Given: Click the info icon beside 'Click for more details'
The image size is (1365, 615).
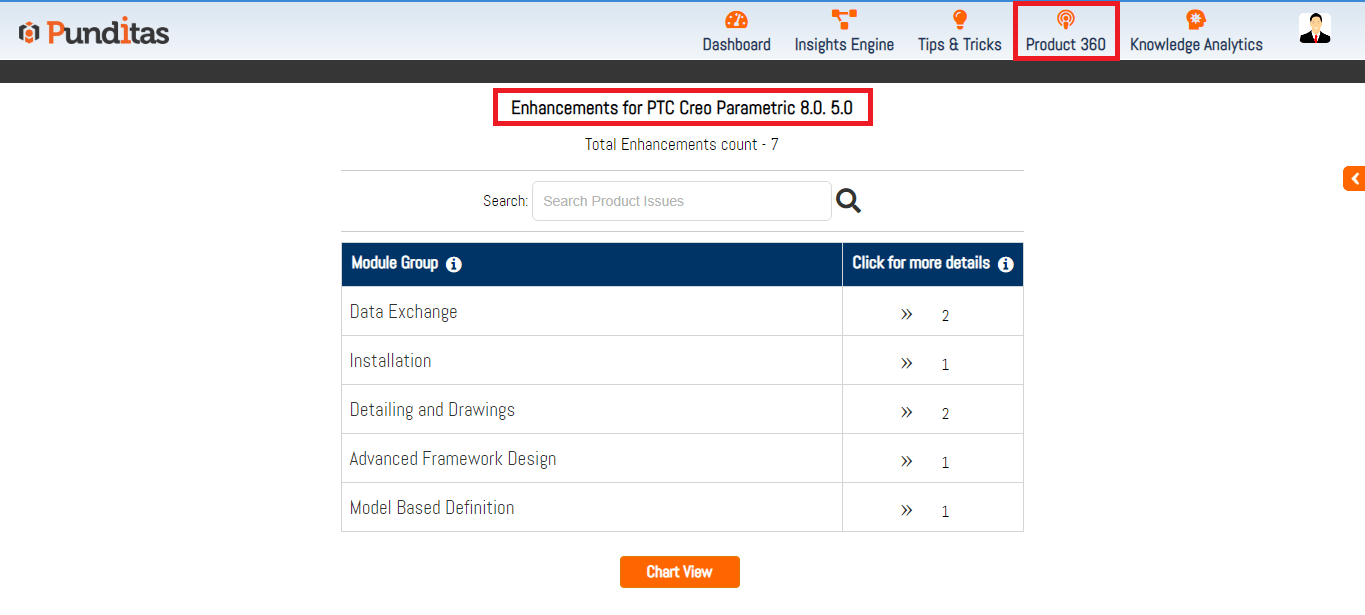Looking at the screenshot, I should [x=1005, y=265].
